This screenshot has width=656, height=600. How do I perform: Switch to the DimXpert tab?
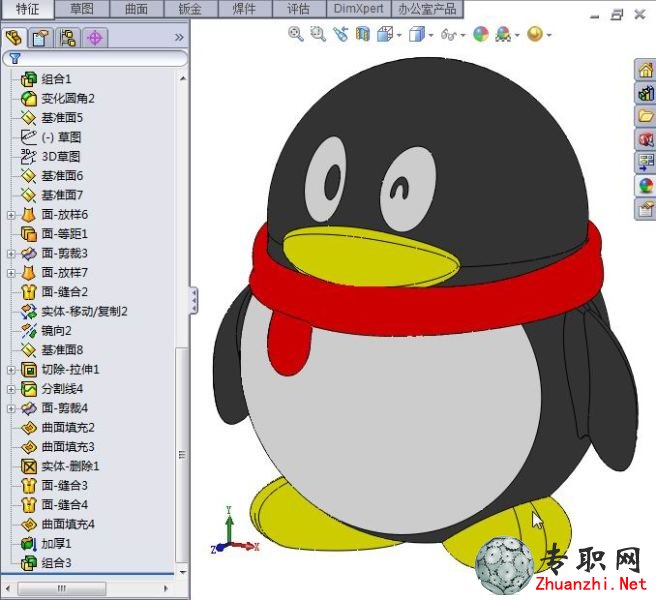pyautogui.click(x=359, y=9)
